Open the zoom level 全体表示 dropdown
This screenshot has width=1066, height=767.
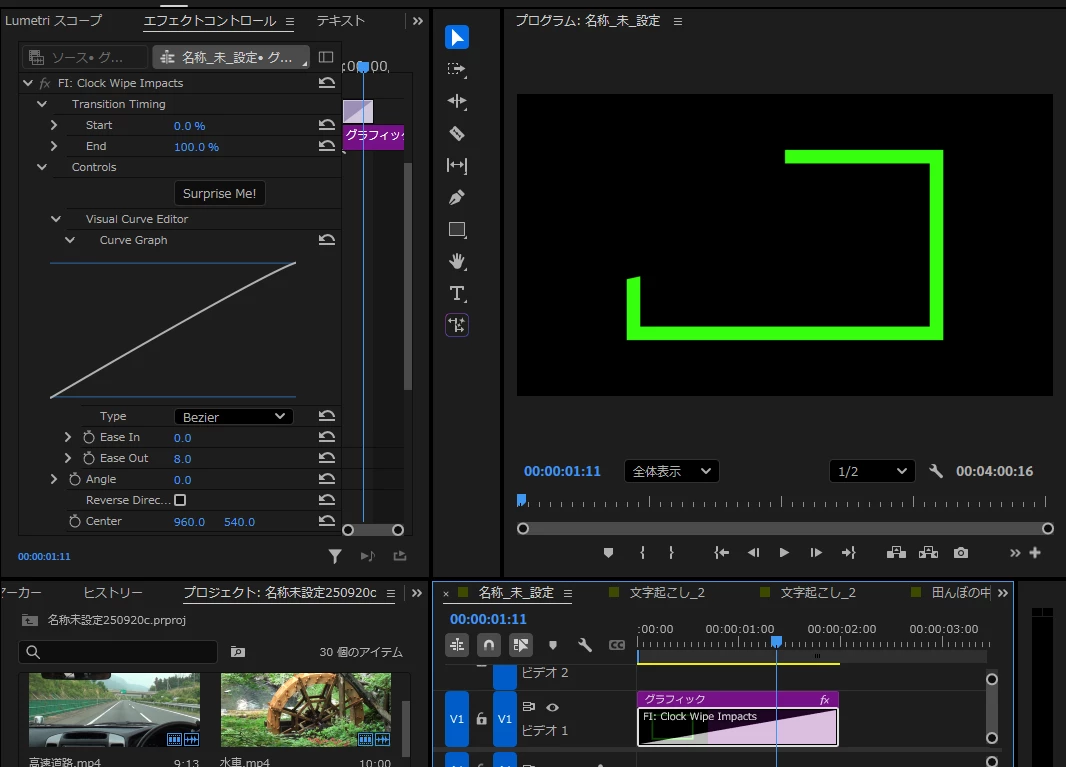(x=672, y=471)
